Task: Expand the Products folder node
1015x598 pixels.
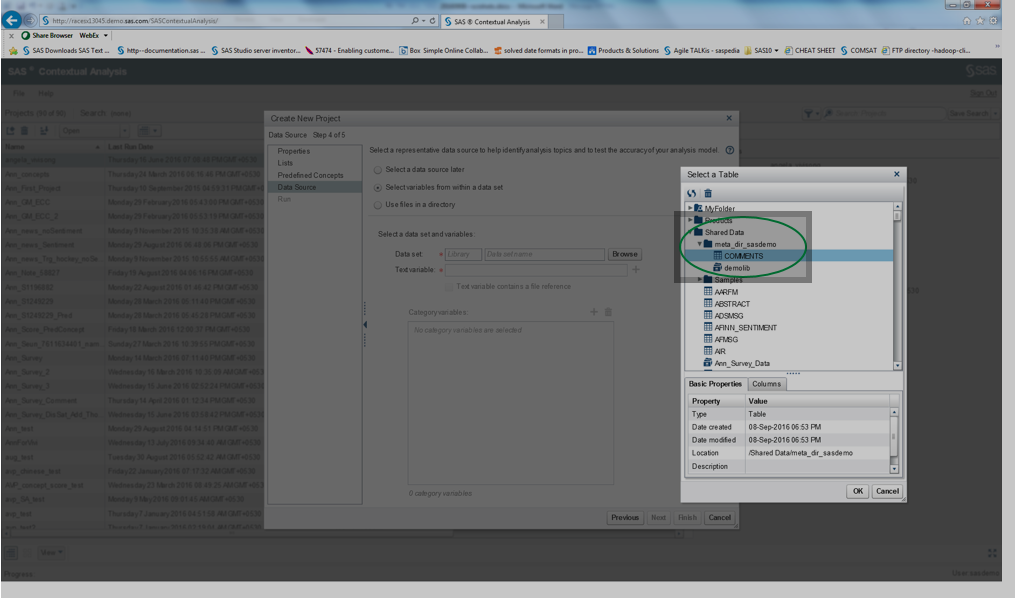Action: click(x=690, y=220)
